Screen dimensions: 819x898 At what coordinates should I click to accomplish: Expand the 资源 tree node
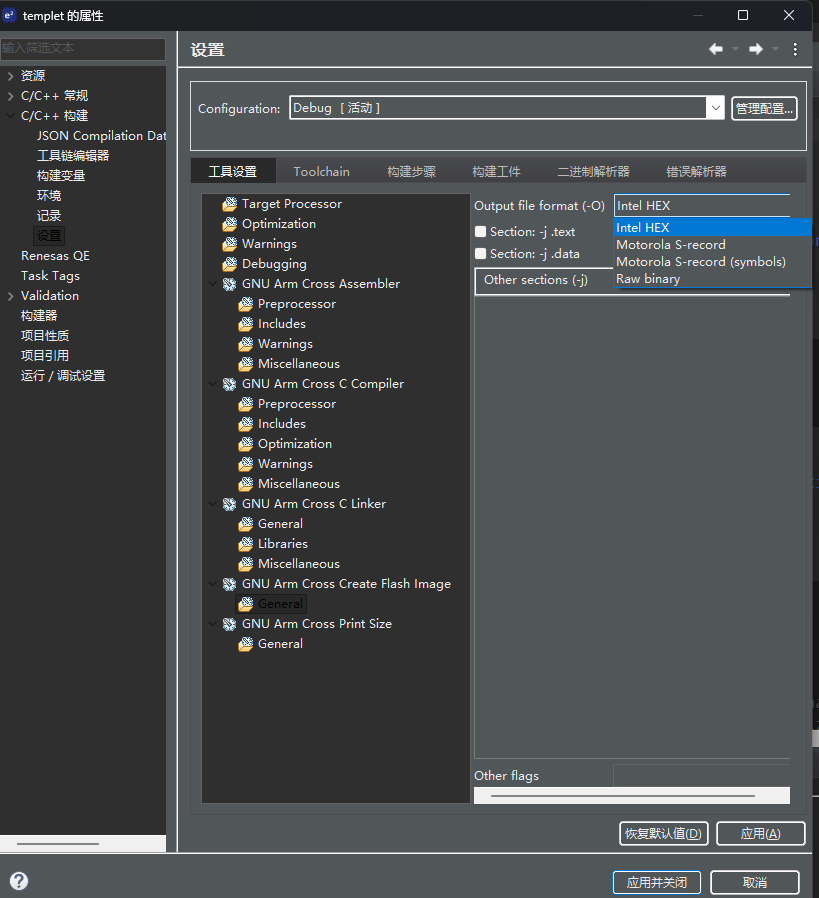click(10, 76)
